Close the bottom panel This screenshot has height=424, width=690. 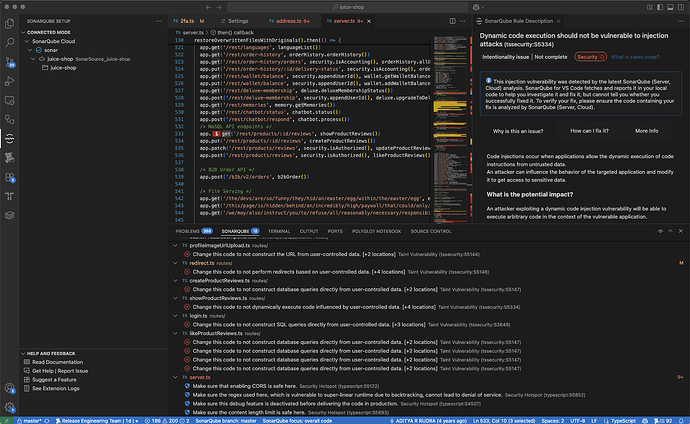[x=680, y=231]
